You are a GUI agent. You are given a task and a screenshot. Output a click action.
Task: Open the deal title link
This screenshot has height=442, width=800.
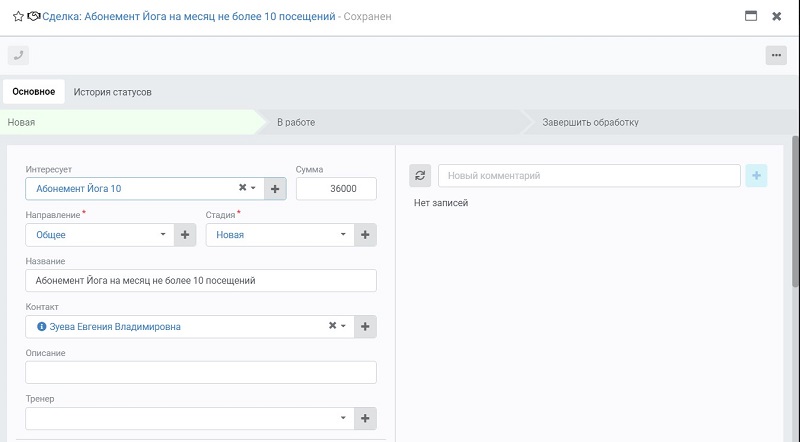coord(188,16)
